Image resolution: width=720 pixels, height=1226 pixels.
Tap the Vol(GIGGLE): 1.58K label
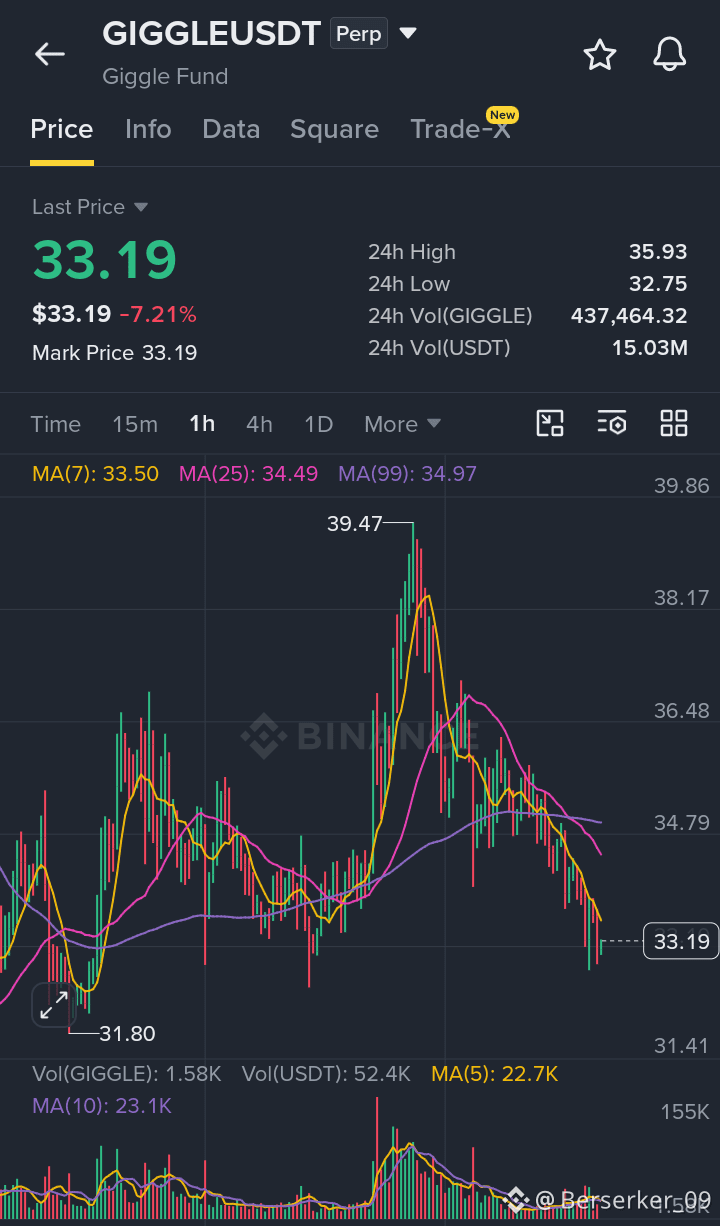[127, 1074]
